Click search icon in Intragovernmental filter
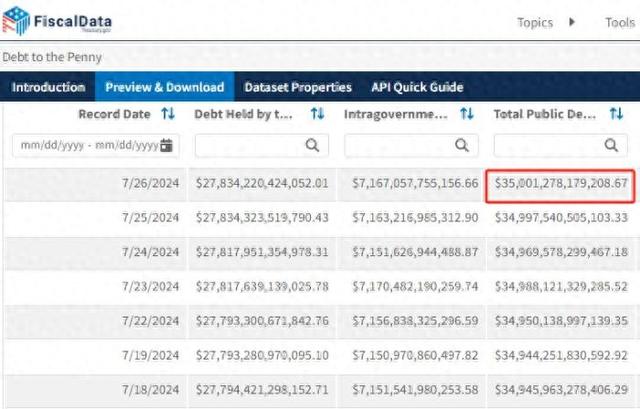The width and height of the screenshot is (640, 409). [x=462, y=145]
